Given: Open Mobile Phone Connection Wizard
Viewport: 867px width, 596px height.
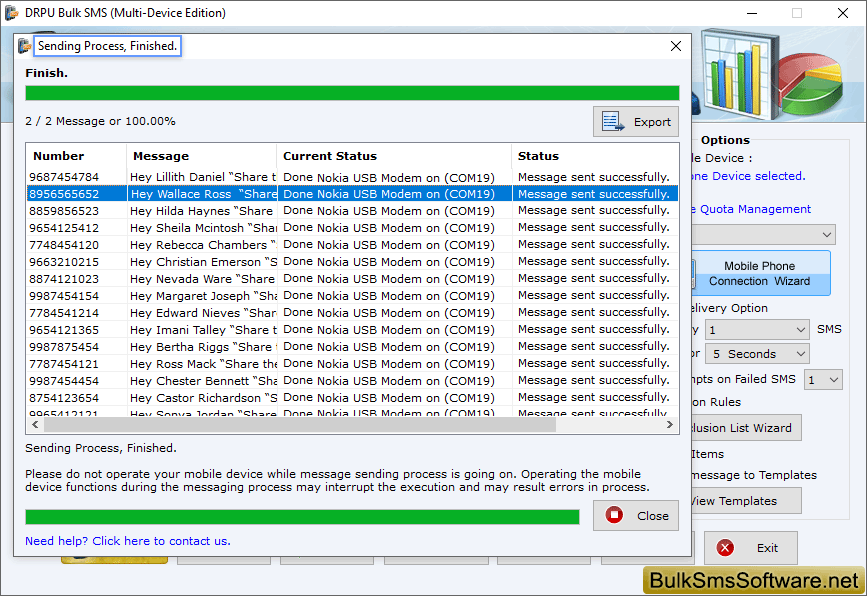Looking at the screenshot, I should point(760,273).
